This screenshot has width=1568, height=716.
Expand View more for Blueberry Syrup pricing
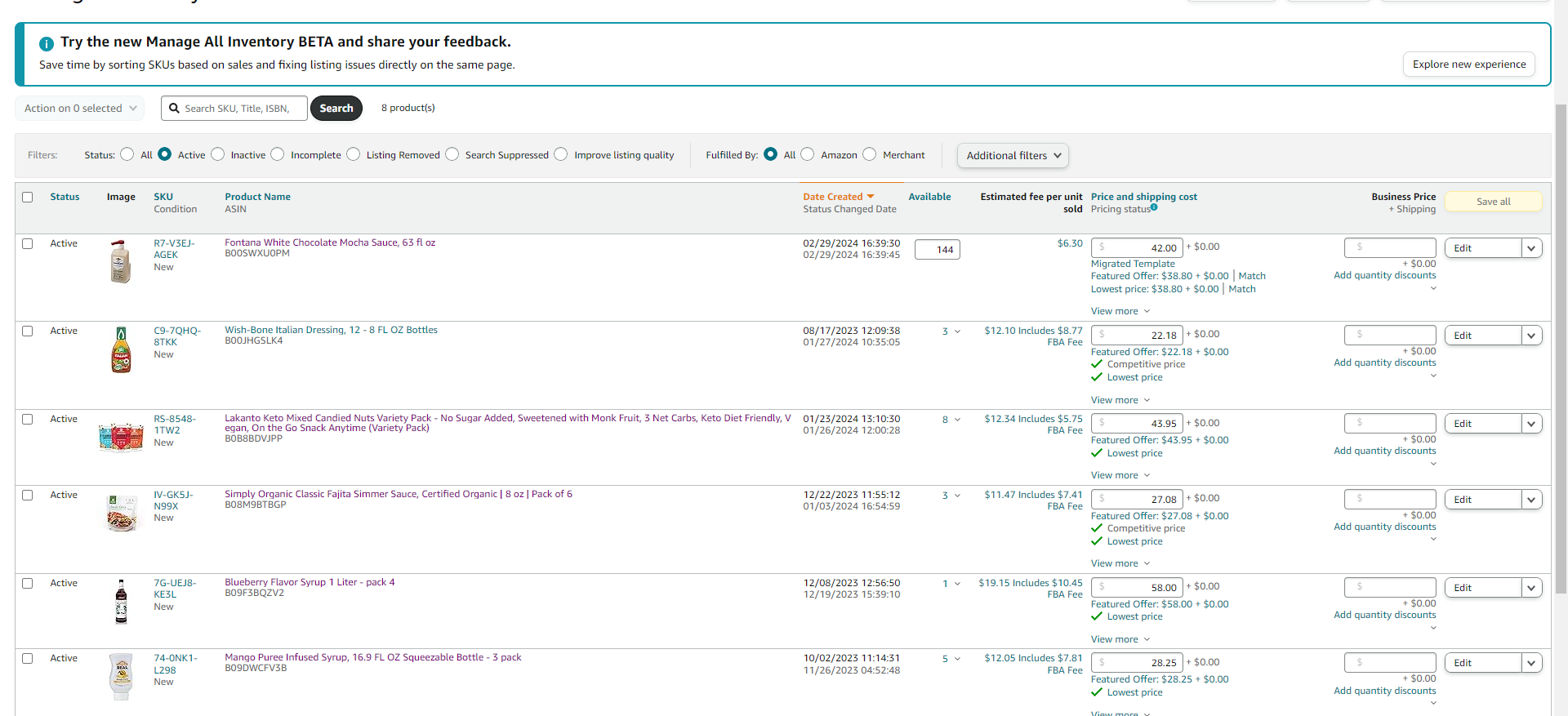pyautogui.click(x=1120, y=639)
